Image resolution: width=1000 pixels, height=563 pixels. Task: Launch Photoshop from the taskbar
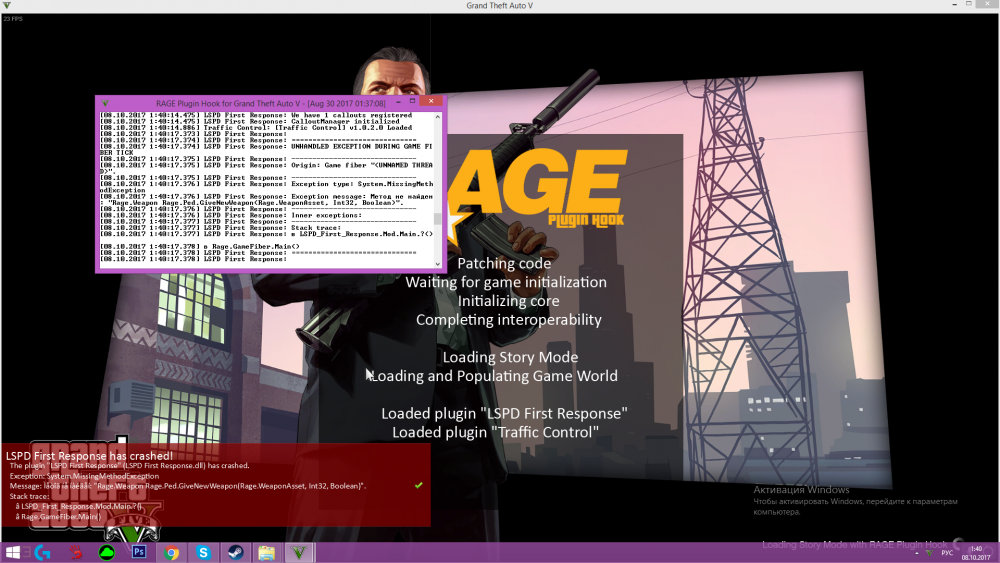pos(139,552)
